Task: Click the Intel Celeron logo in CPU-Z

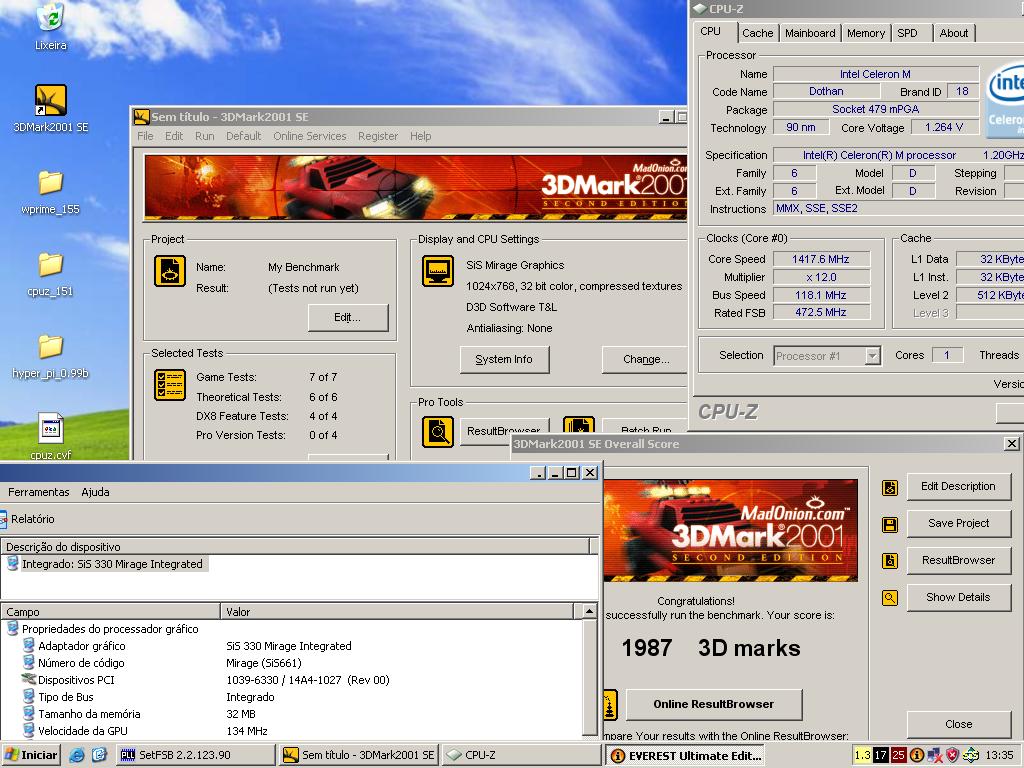Action: point(1004,100)
